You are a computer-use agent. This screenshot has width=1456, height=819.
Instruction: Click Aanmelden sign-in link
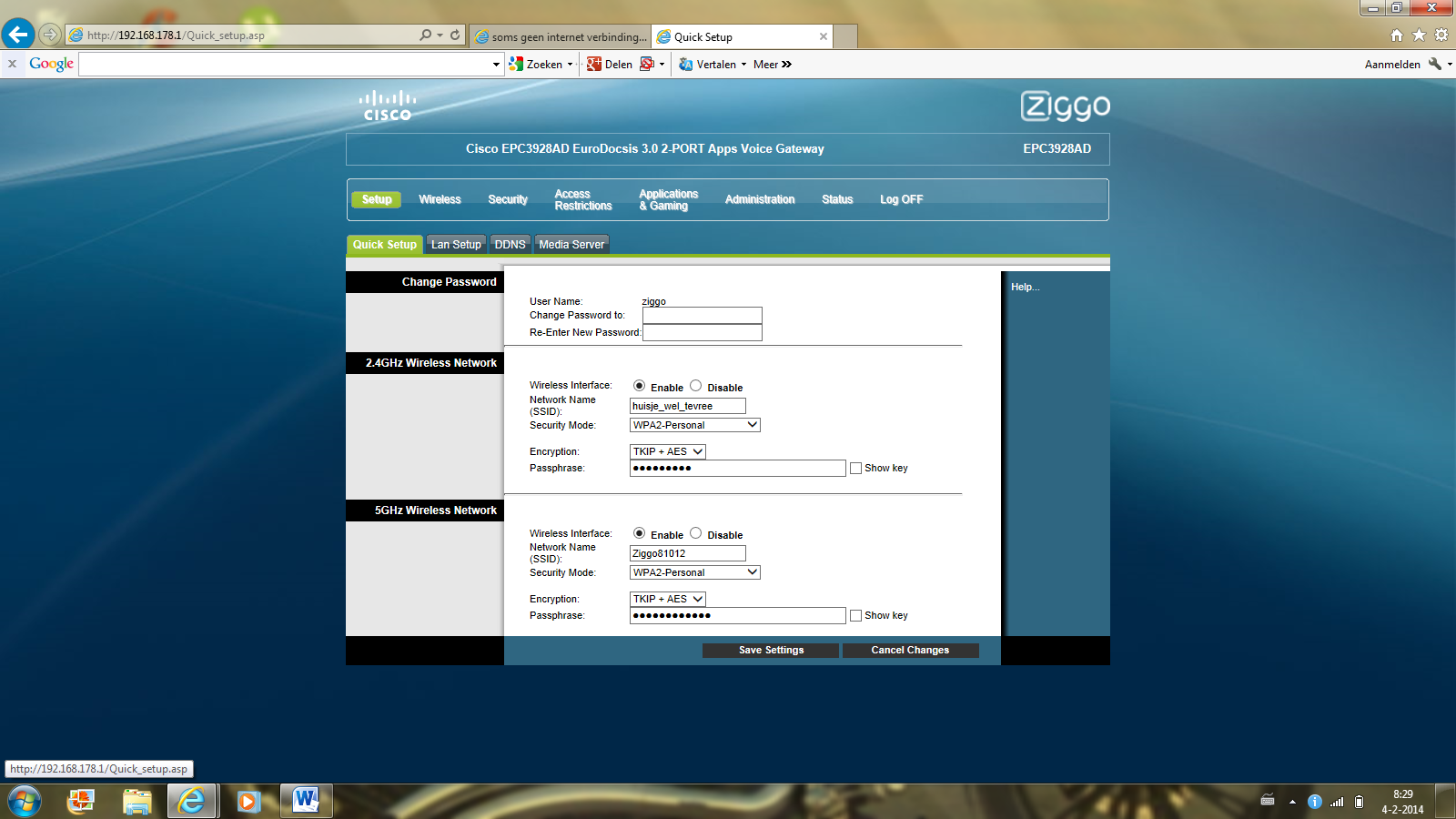[x=1392, y=64]
